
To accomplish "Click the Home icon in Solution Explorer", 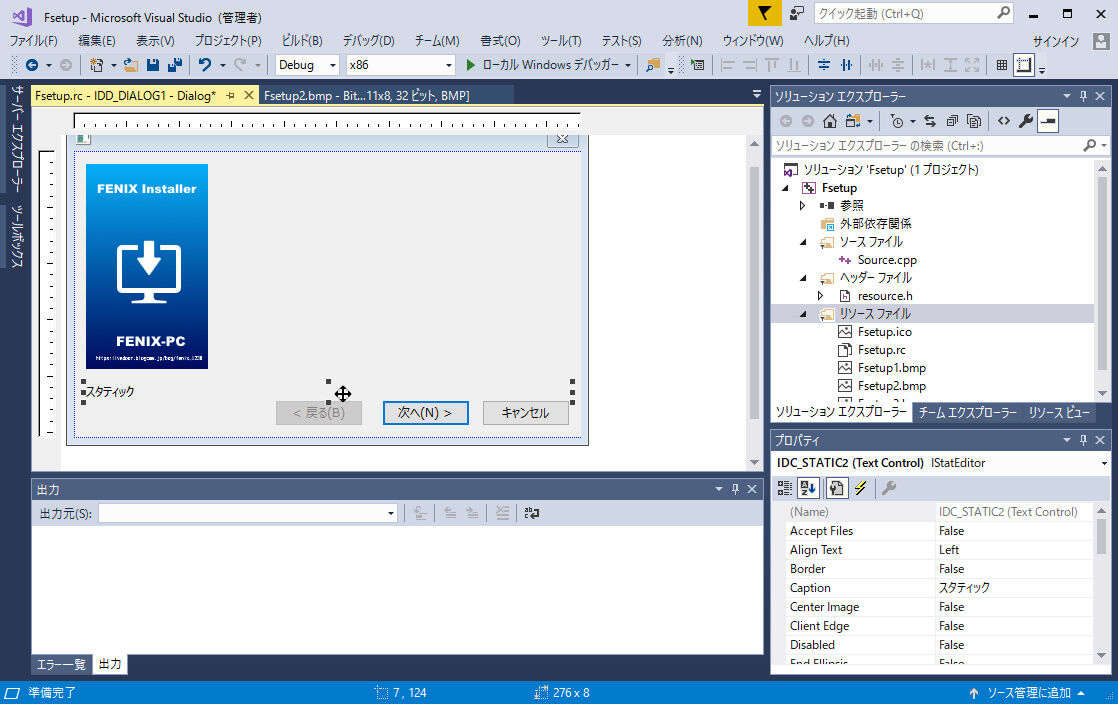I will pyautogui.click(x=829, y=121).
